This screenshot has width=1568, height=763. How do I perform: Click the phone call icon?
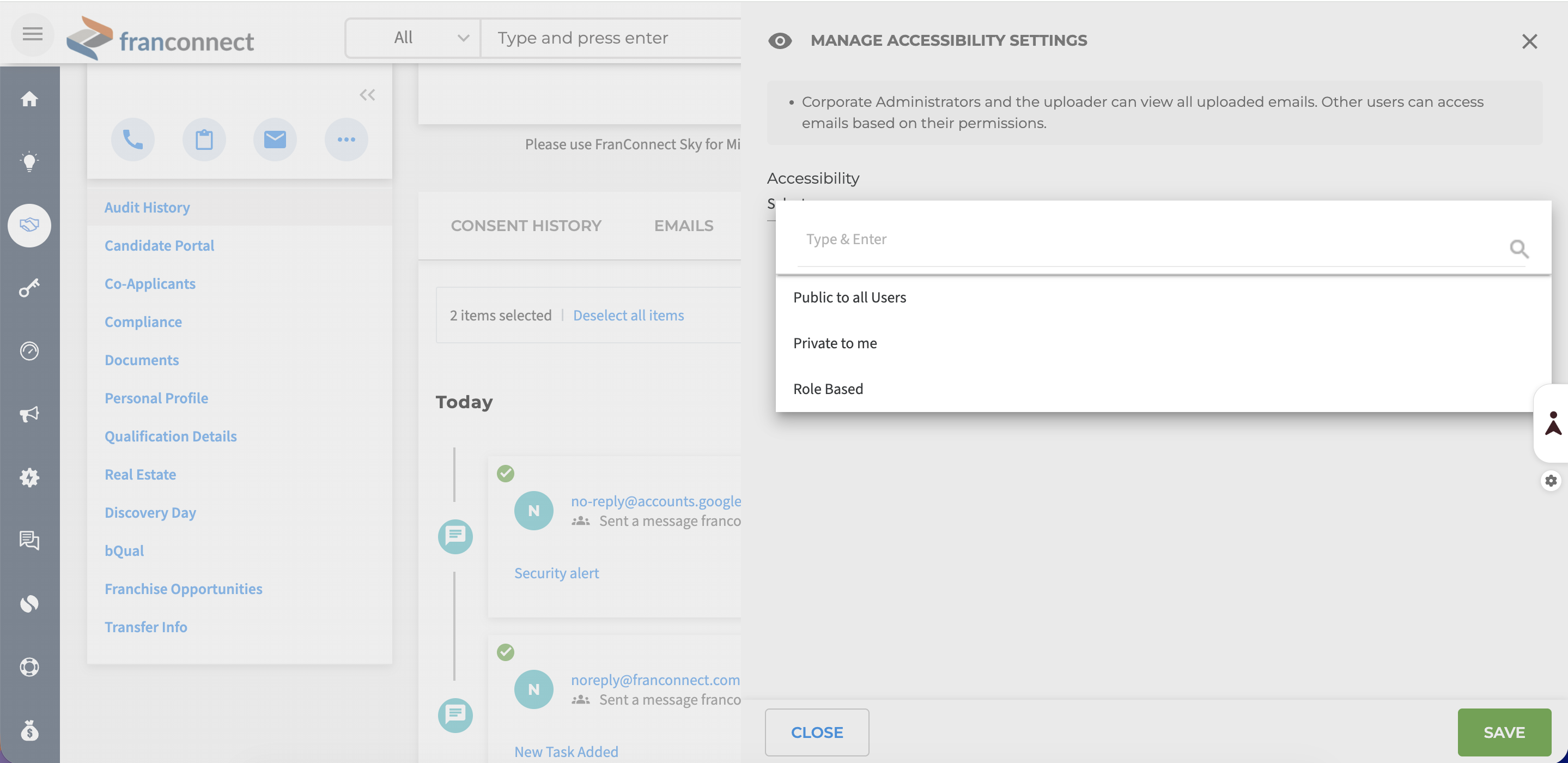click(x=133, y=140)
